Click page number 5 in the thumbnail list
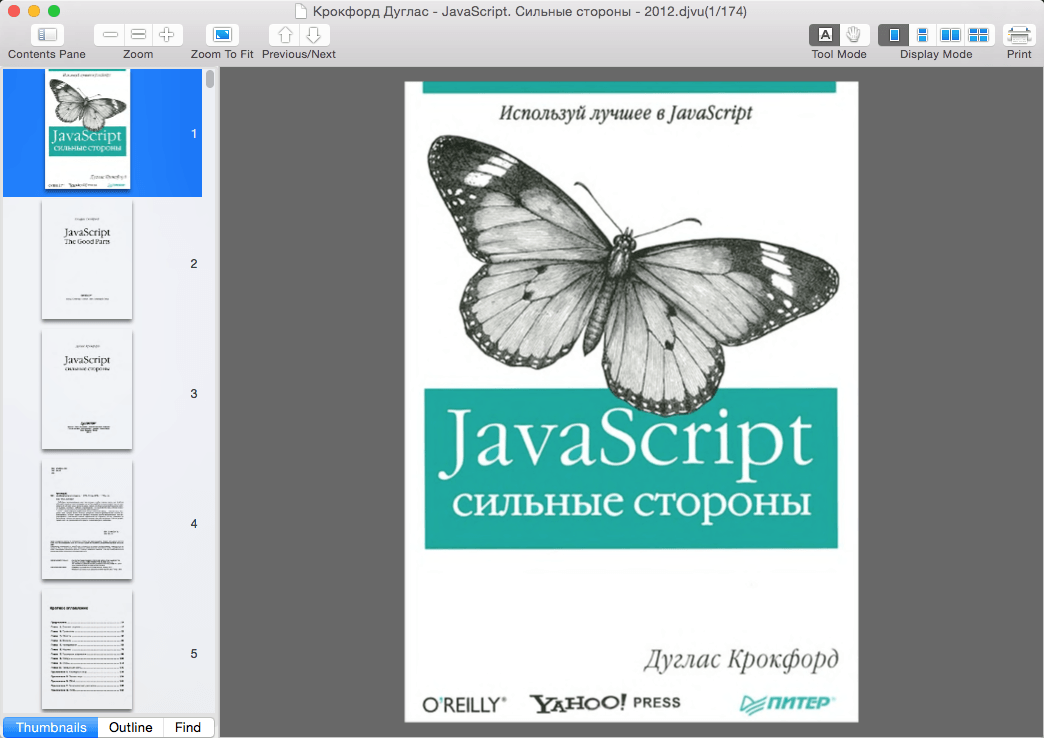Screen dimensions: 1044x738 [194, 653]
